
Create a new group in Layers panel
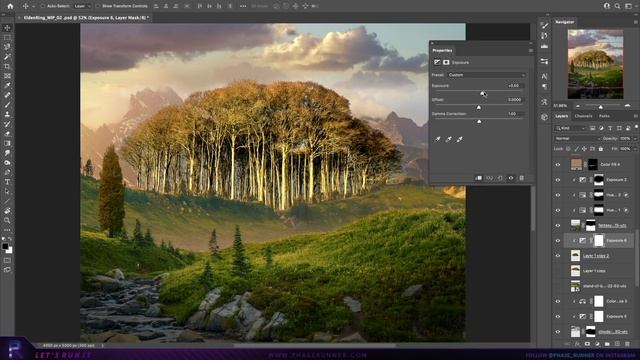pyautogui.click(x=607, y=344)
